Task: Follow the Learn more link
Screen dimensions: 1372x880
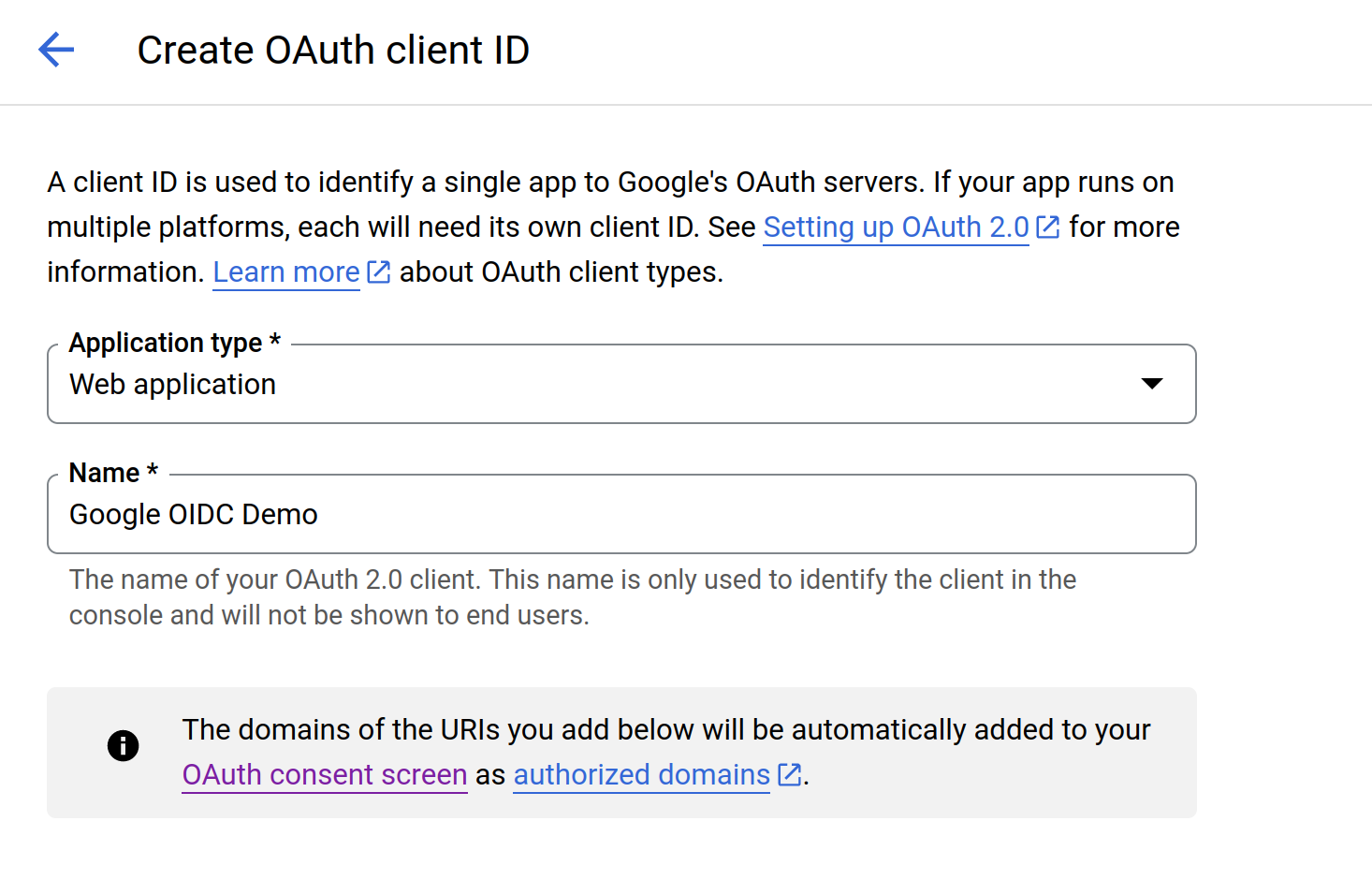Action: click(x=286, y=272)
